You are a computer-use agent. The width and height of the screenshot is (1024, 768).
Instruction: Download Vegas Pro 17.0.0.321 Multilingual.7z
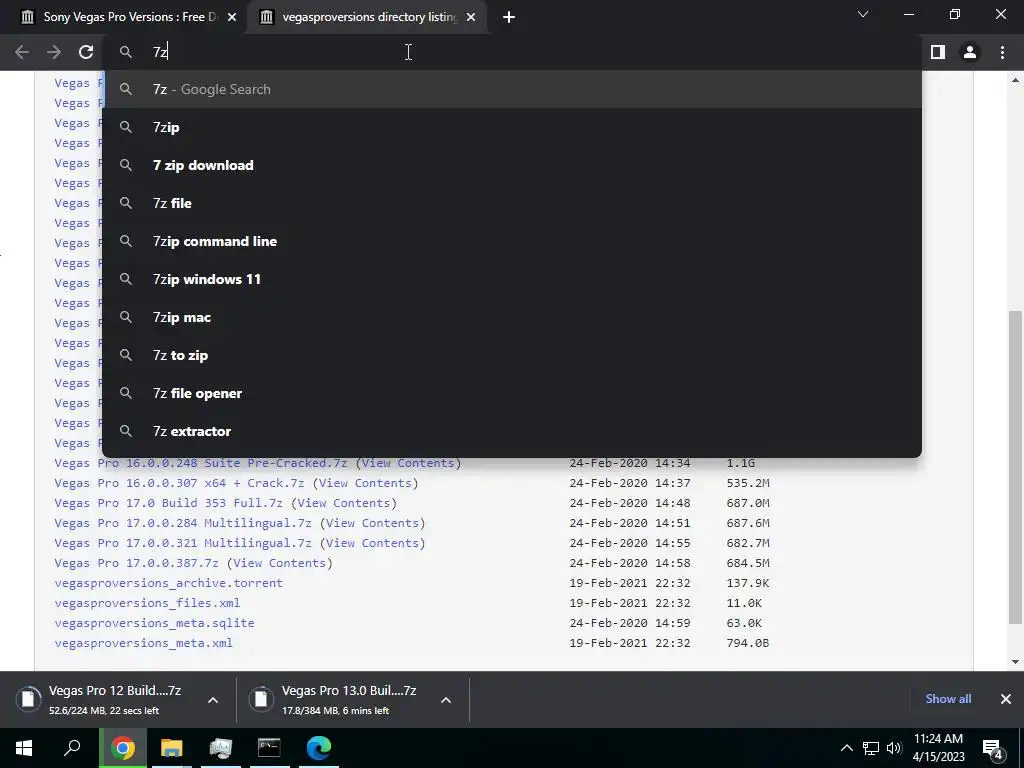click(183, 543)
